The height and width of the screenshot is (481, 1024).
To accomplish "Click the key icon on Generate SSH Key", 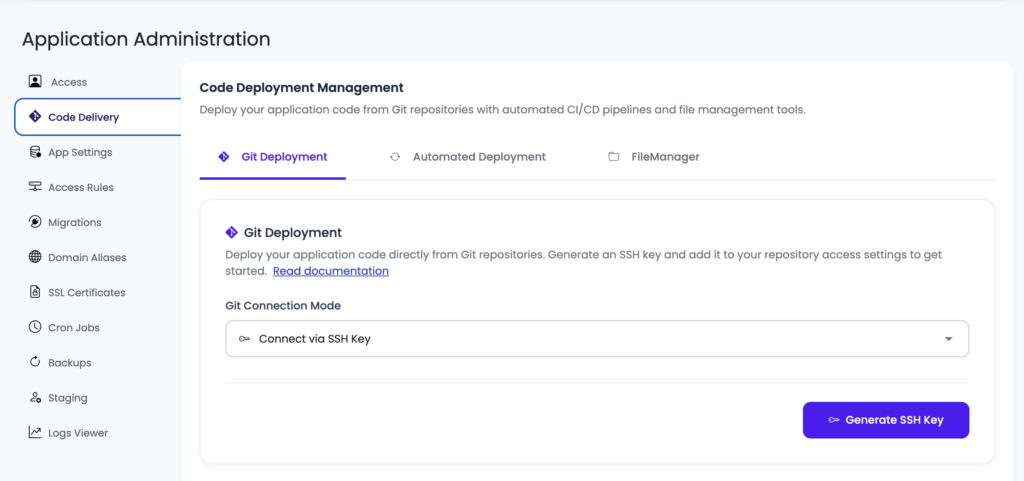I will point(833,420).
